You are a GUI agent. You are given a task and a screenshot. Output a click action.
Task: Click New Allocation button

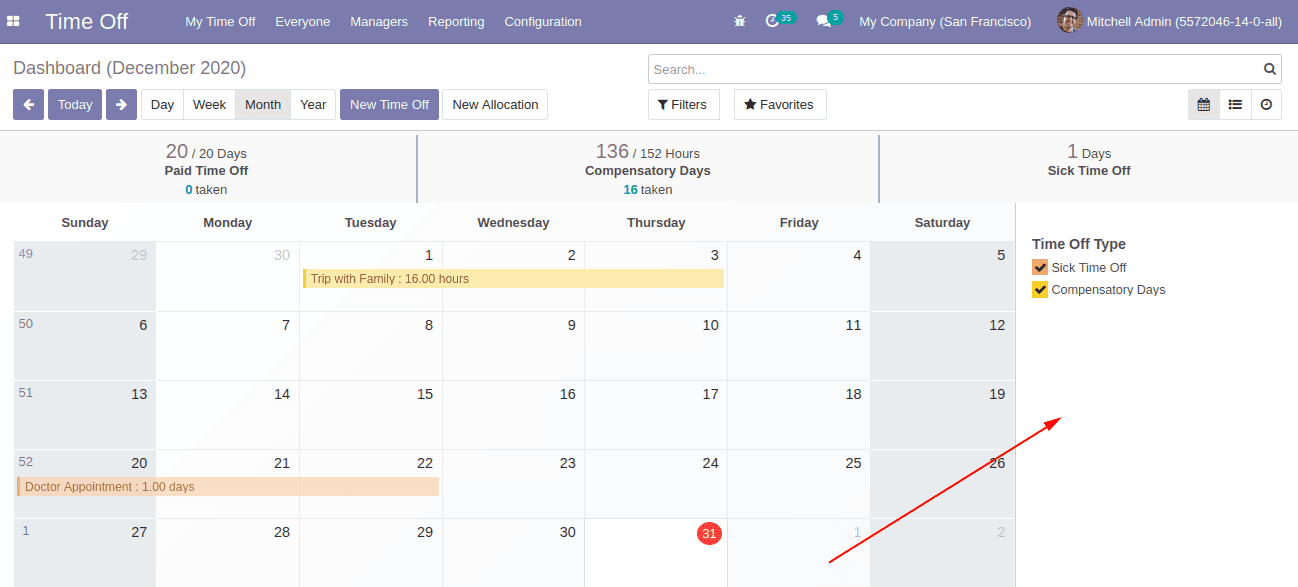[x=495, y=104]
